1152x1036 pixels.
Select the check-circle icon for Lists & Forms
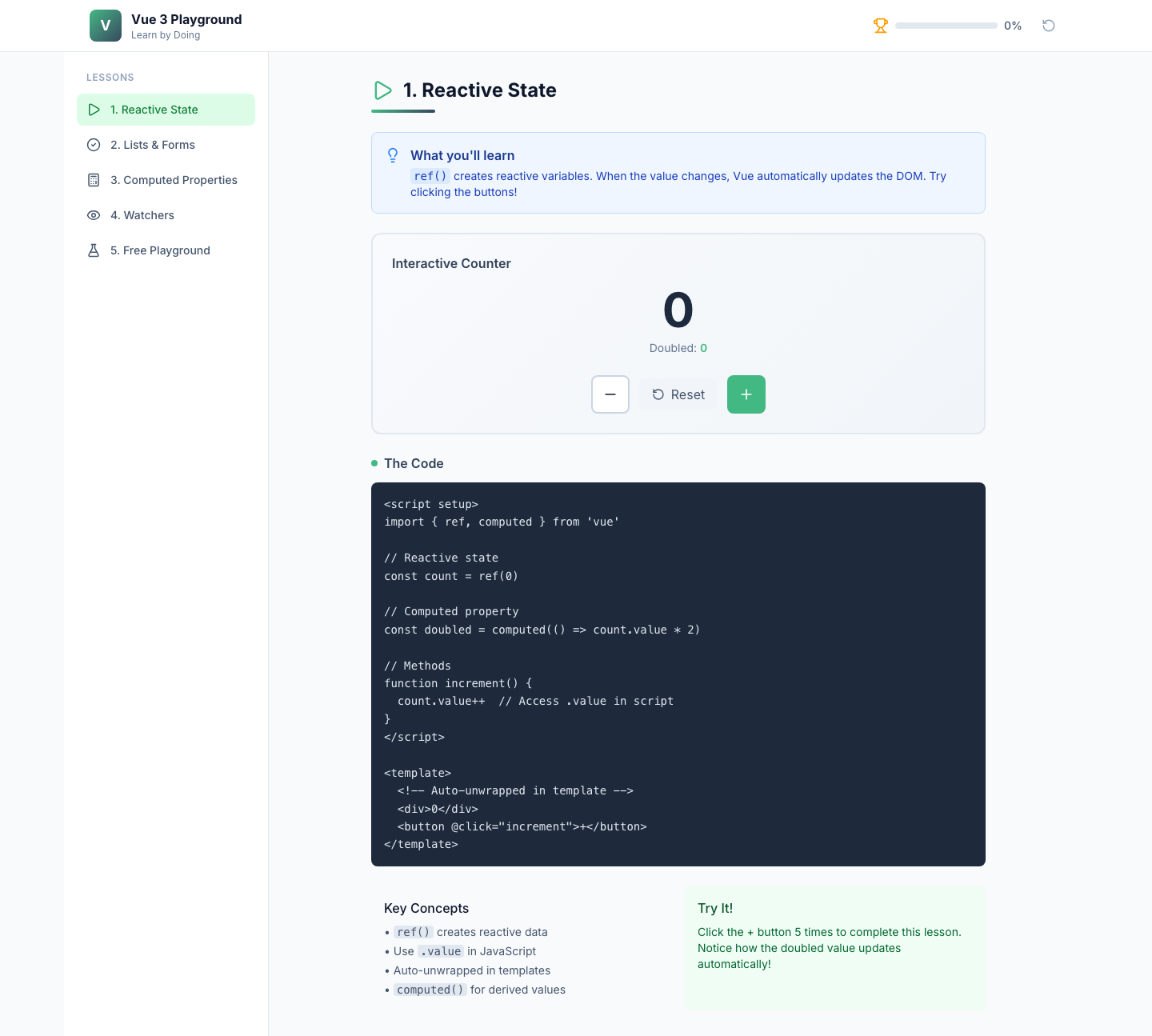tap(94, 145)
